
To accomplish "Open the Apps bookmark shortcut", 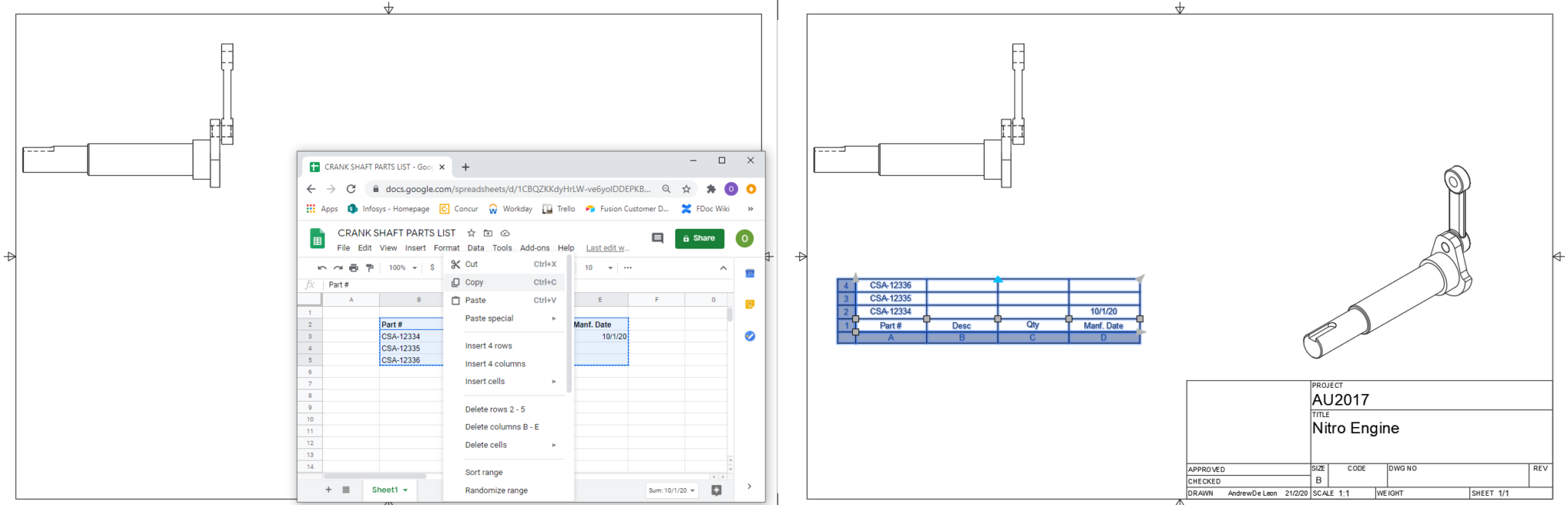I will click(322, 209).
